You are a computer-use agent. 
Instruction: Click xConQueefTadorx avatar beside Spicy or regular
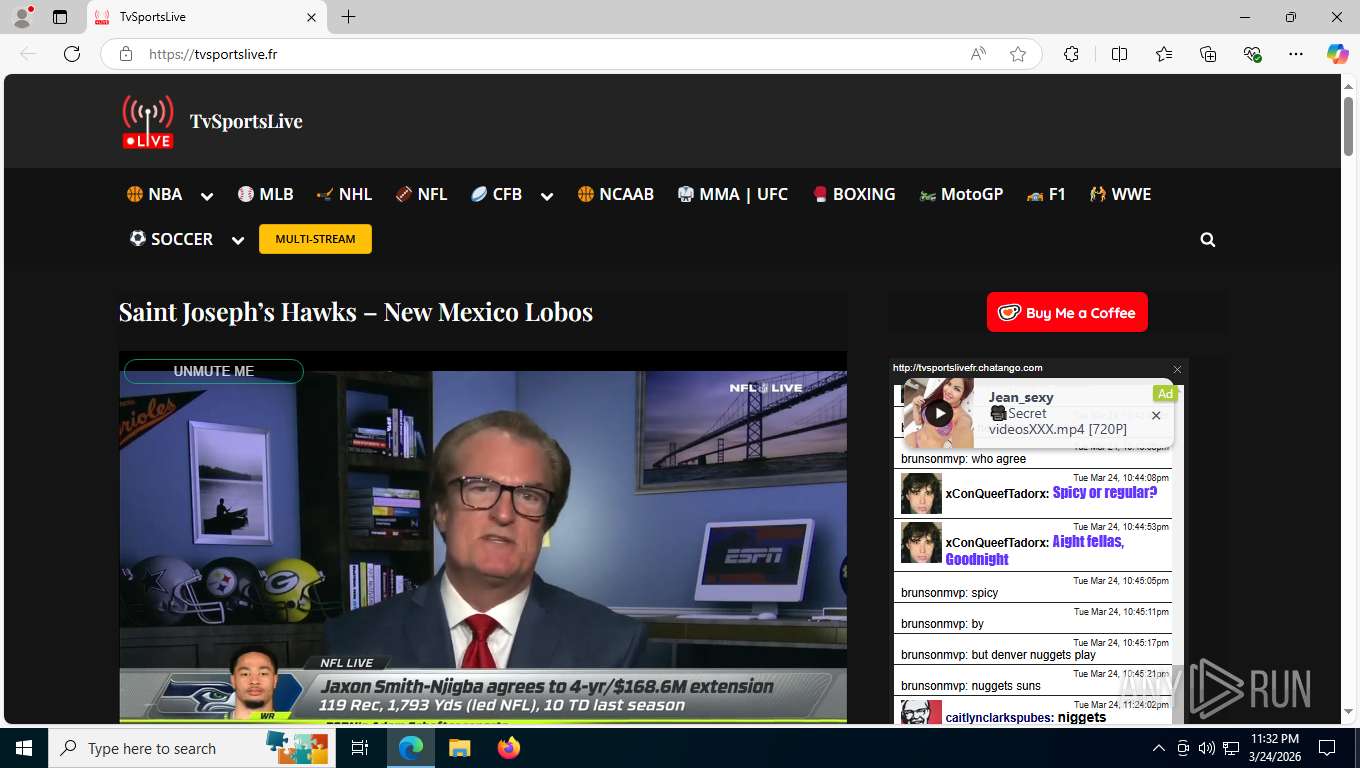coord(921,494)
